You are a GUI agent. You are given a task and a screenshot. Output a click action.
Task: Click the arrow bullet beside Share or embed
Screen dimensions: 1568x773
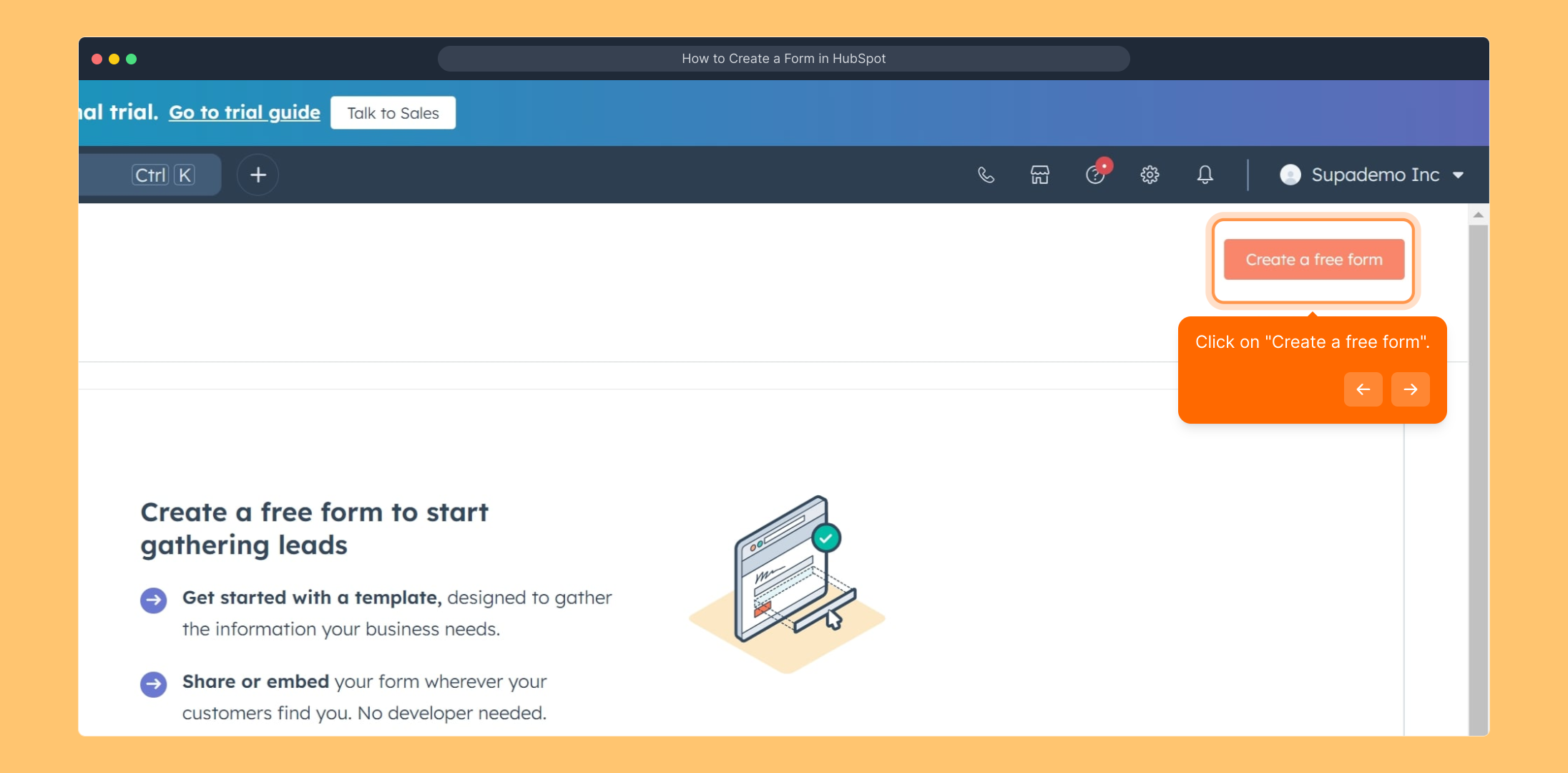153,684
